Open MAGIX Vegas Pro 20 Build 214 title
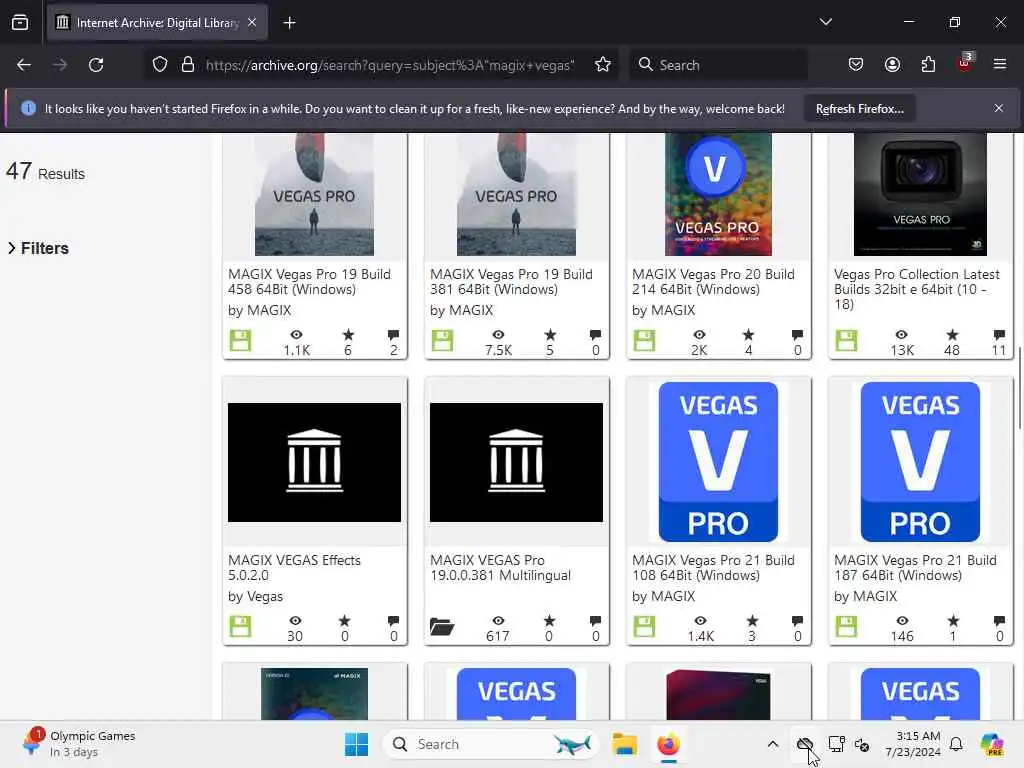This screenshot has width=1024, height=768. 713,281
